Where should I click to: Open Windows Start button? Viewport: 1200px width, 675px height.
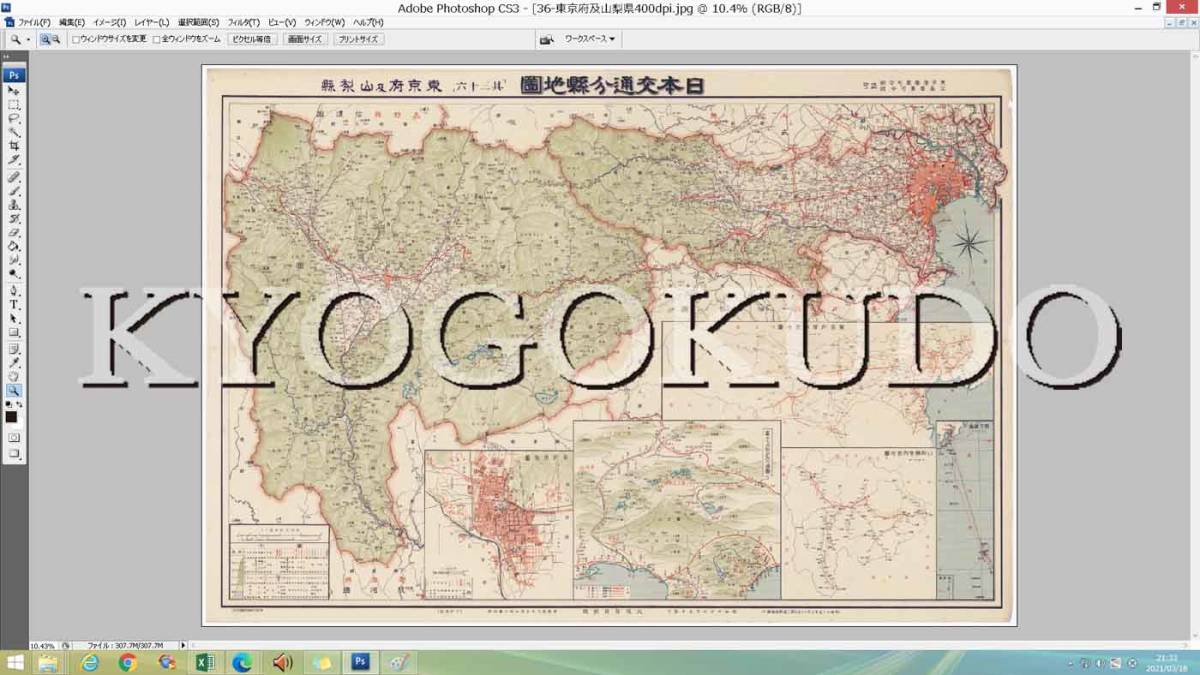pyautogui.click(x=15, y=663)
